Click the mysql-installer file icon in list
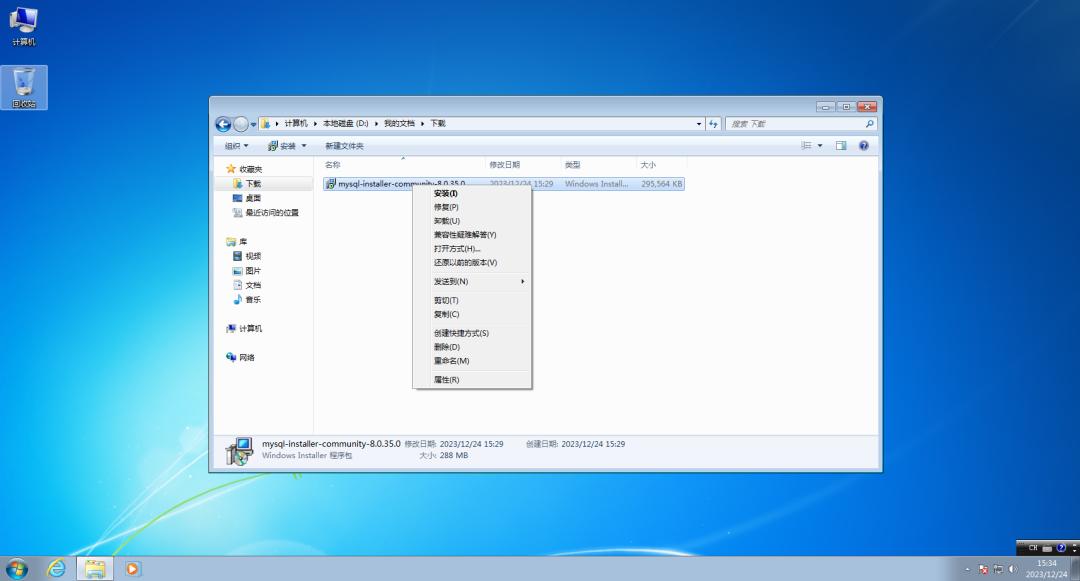The image size is (1080, 581). click(331, 184)
